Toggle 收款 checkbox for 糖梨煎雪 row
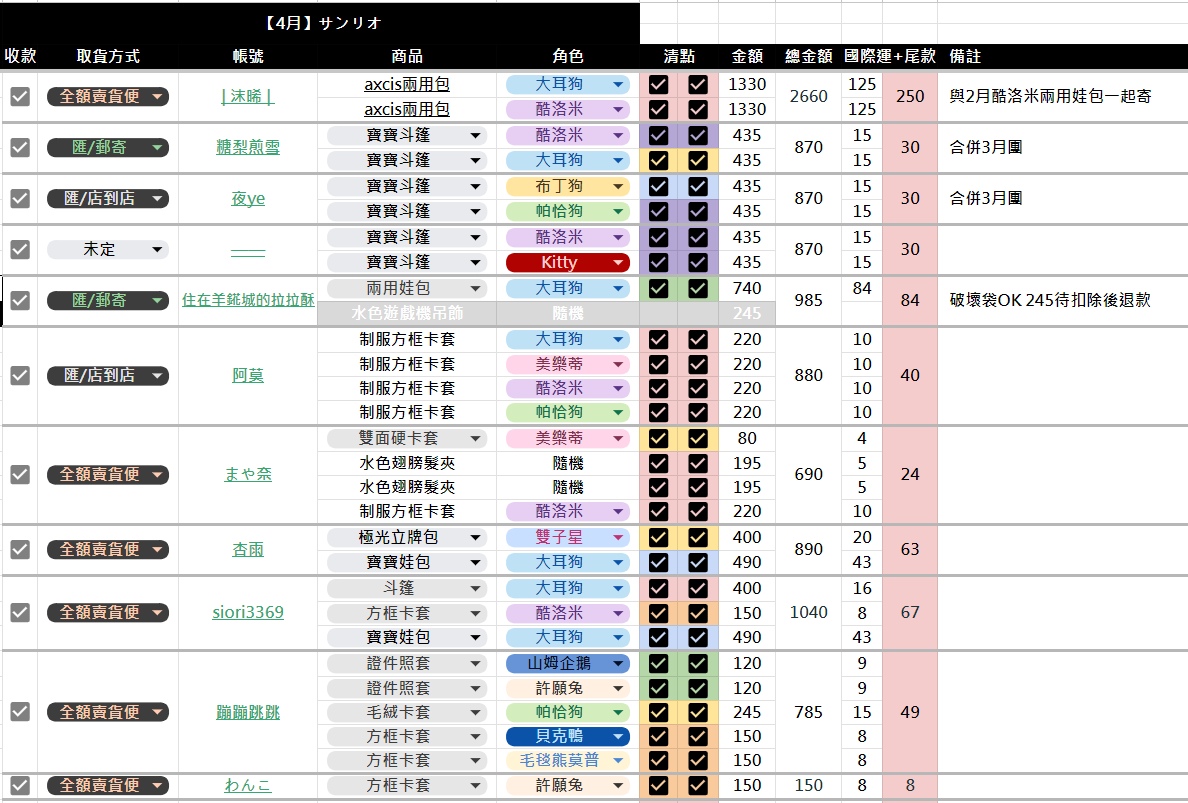 tap(20, 147)
